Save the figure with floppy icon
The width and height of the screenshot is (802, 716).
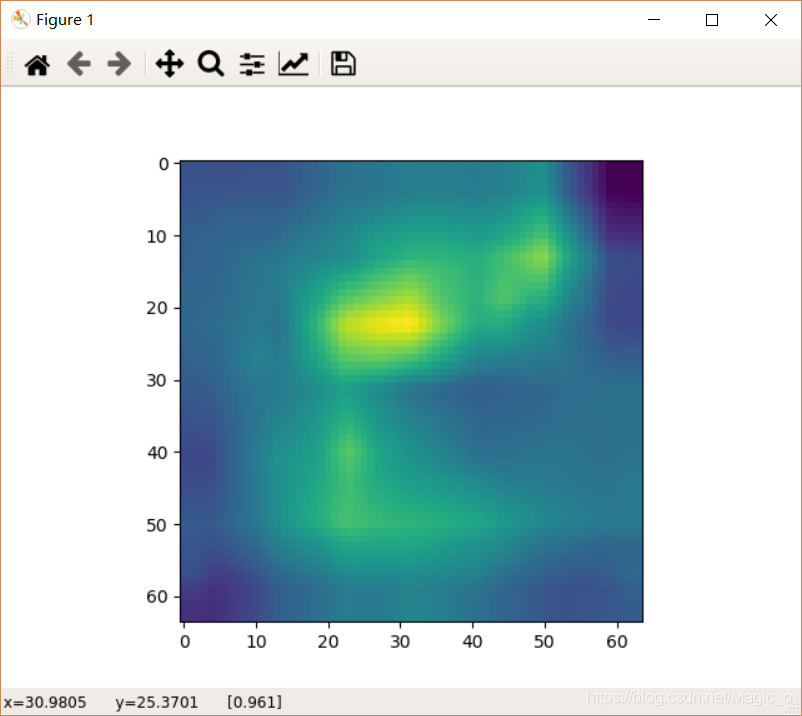coord(343,64)
